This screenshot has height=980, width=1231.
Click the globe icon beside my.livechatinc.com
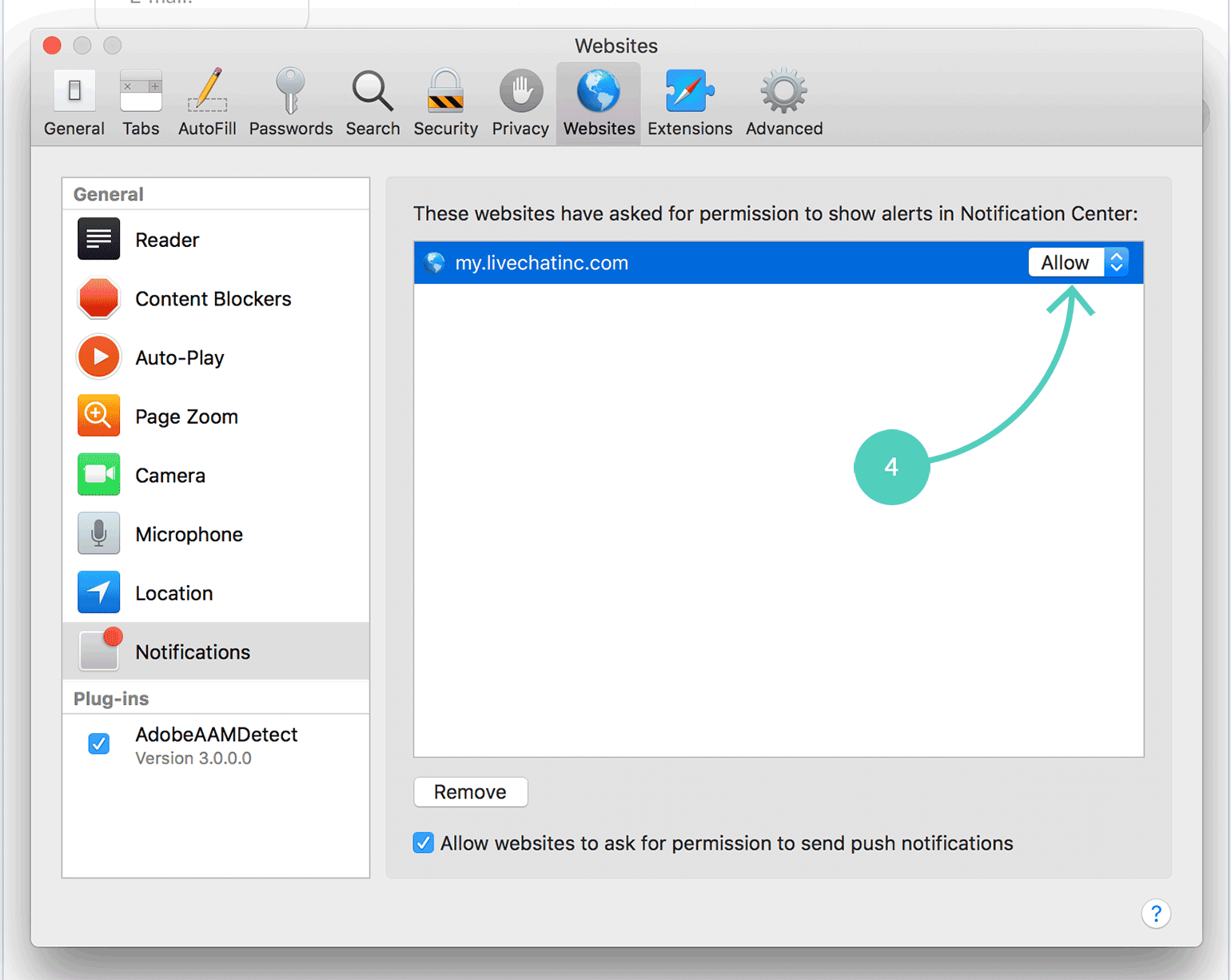coord(435,263)
